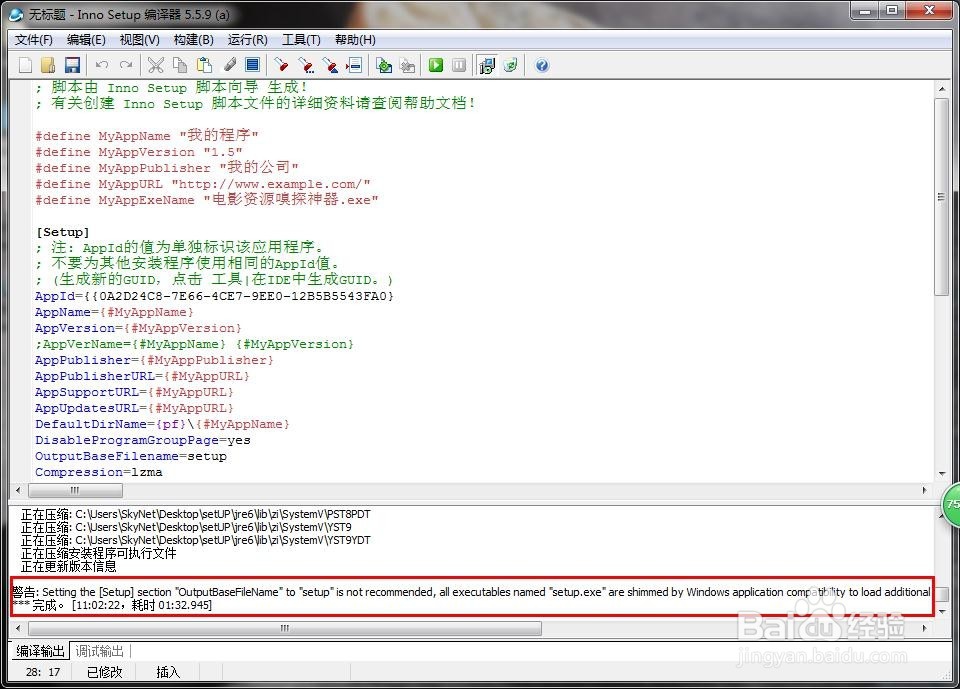Click the 正在压缩安装程序可执行文件 output line
The height and width of the screenshot is (689, 960).
[99, 553]
